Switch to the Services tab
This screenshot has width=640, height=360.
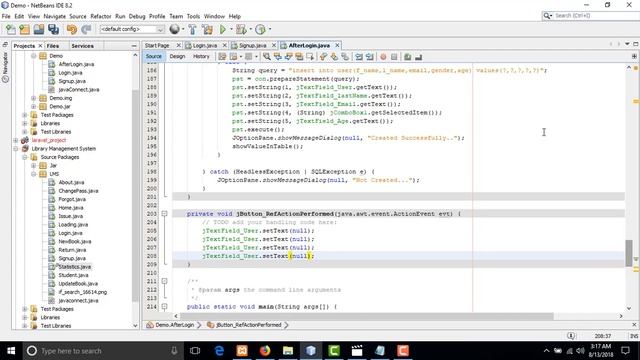tap(82, 46)
